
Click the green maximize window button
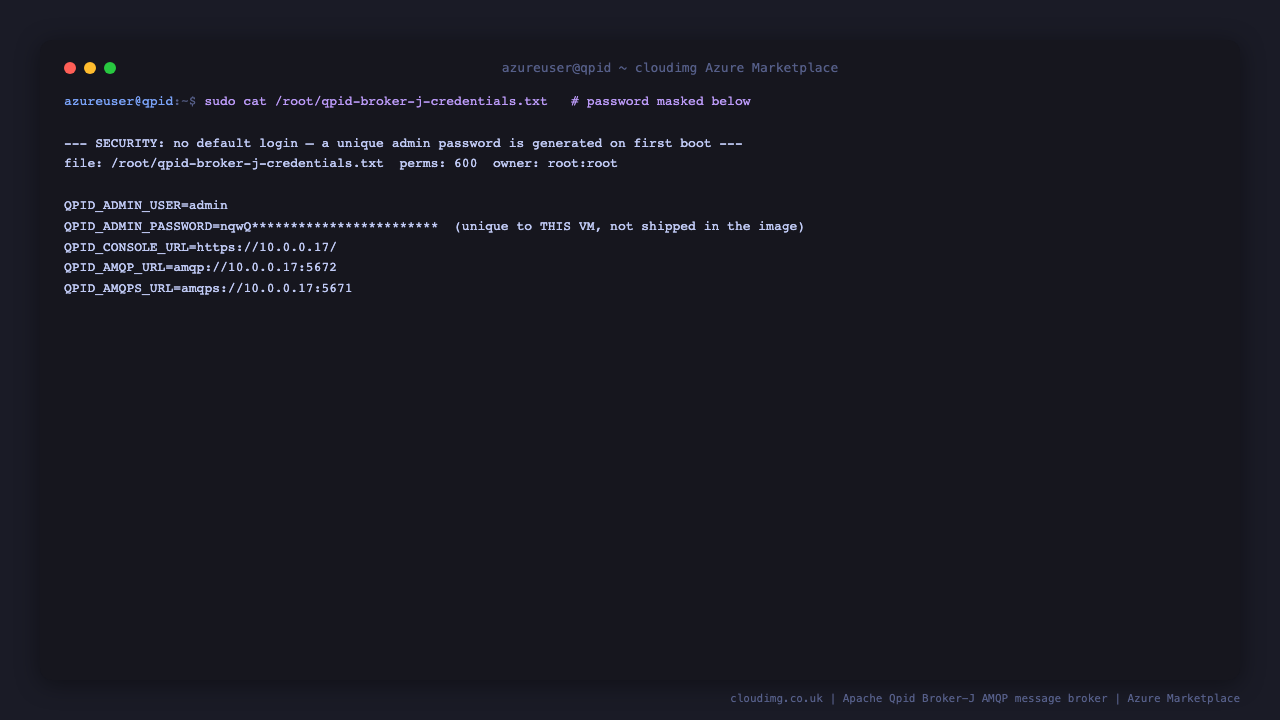pos(110,68)
